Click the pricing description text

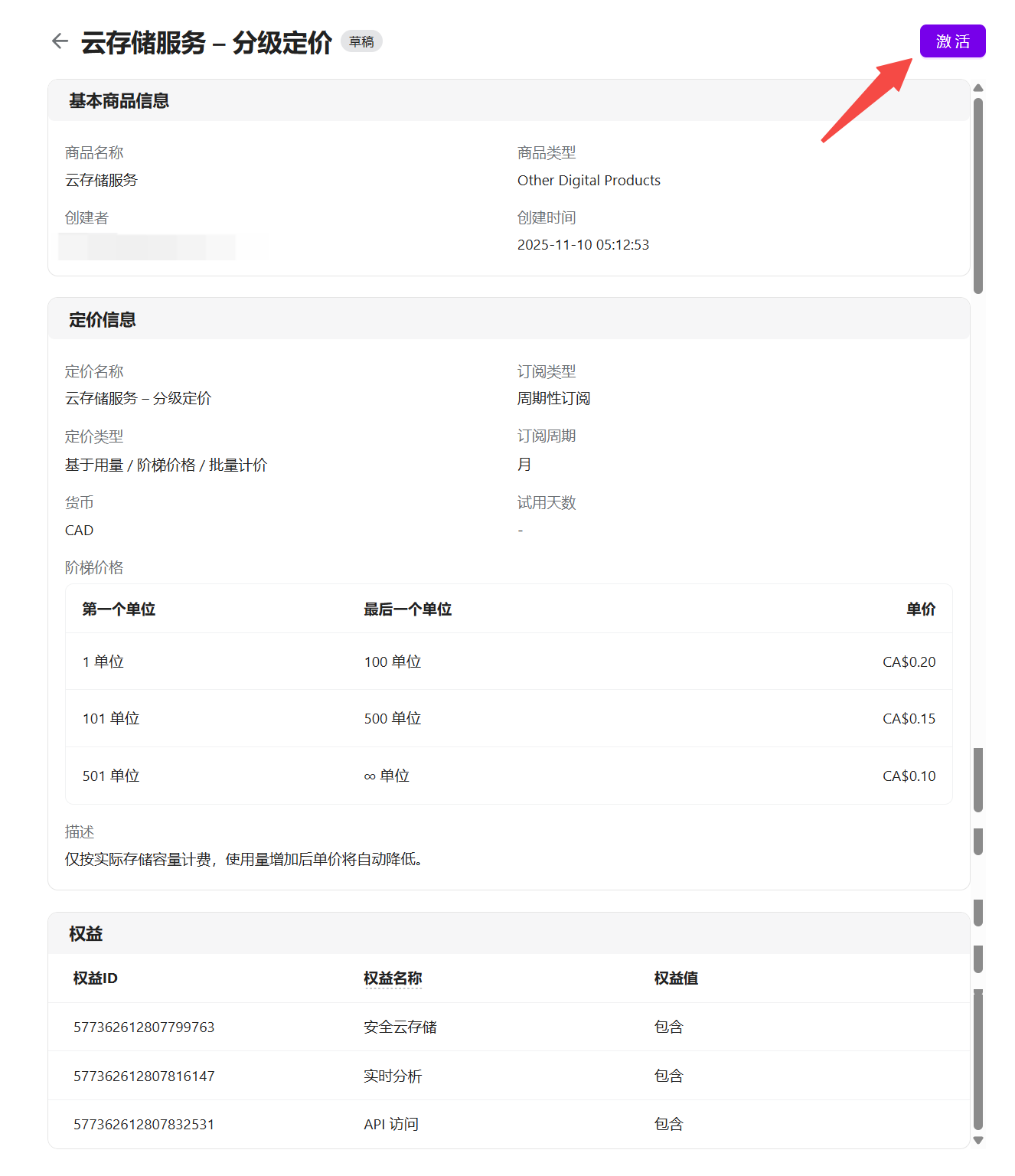click(x=243, y=859)
